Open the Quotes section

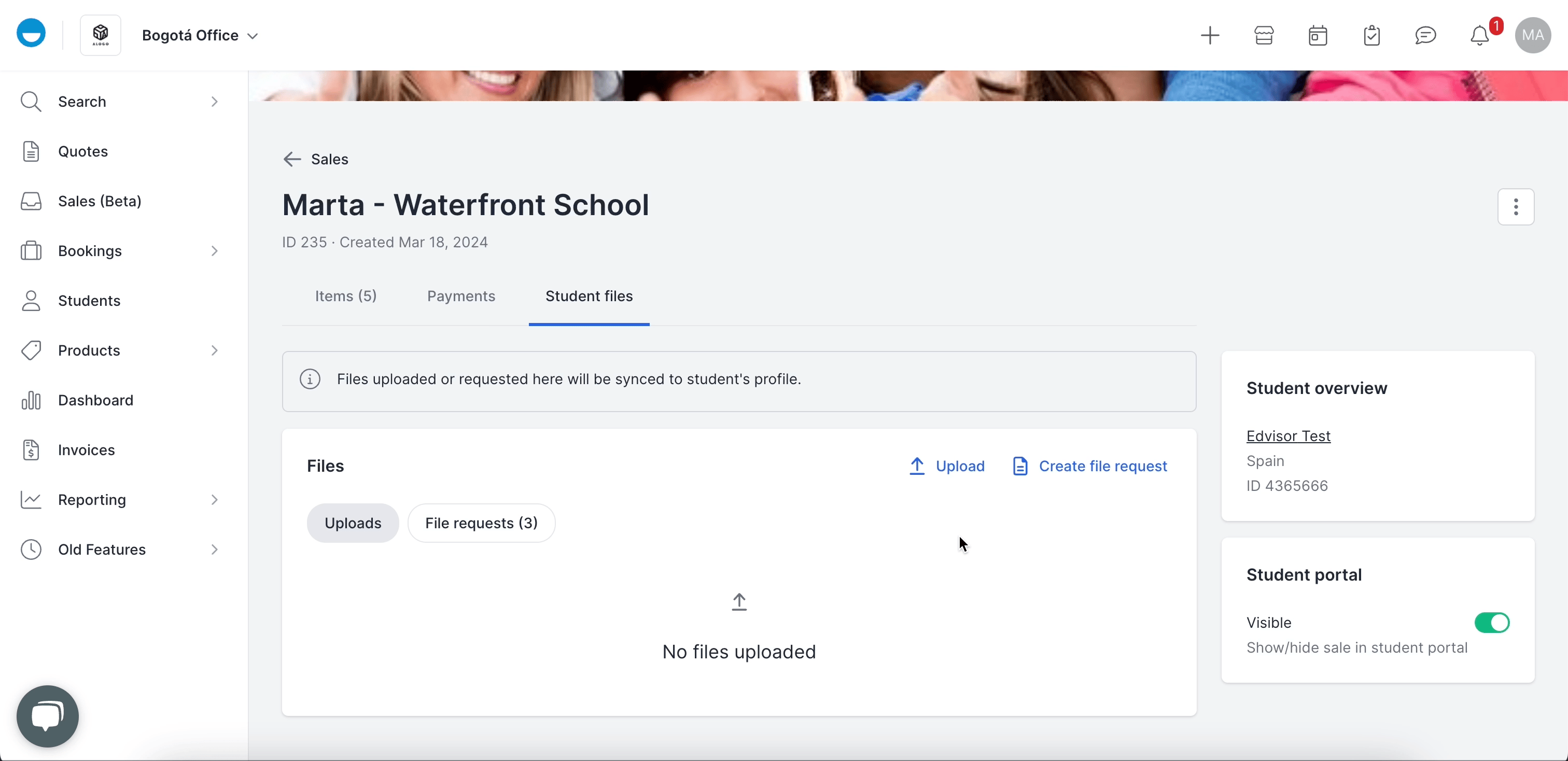click(x=83, y=151)
